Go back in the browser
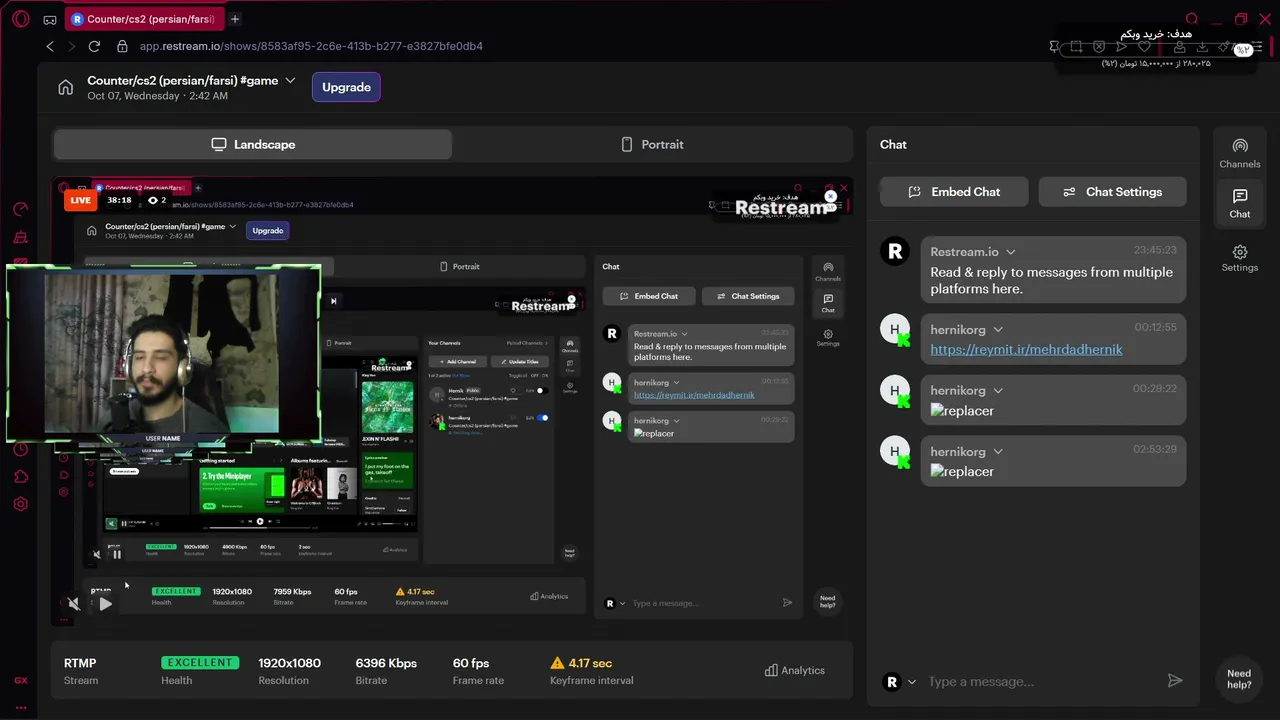This screenshot has height=720, width=1280. tap(50, 46)
